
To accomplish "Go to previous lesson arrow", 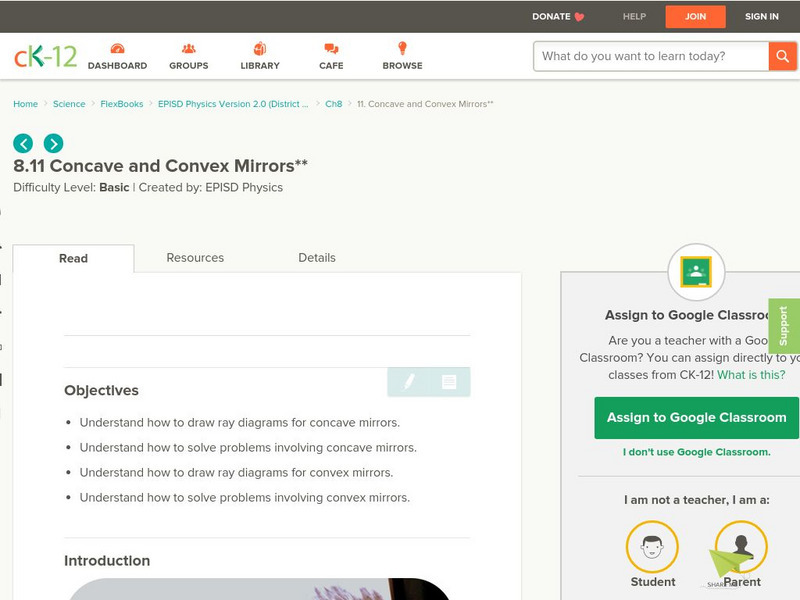I will coord(23,143).
